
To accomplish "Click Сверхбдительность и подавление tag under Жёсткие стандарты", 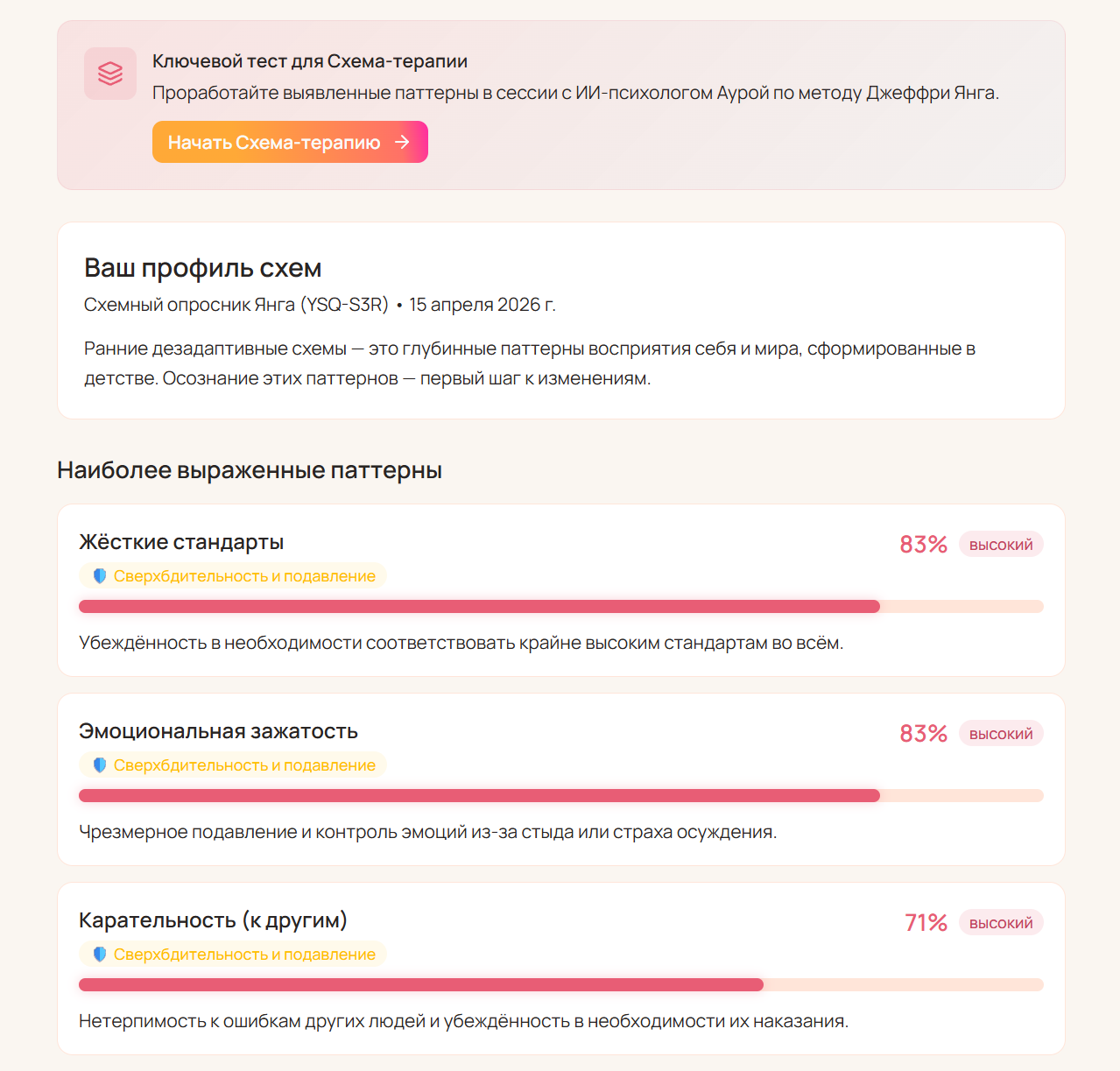I will (x=244, y=576).
